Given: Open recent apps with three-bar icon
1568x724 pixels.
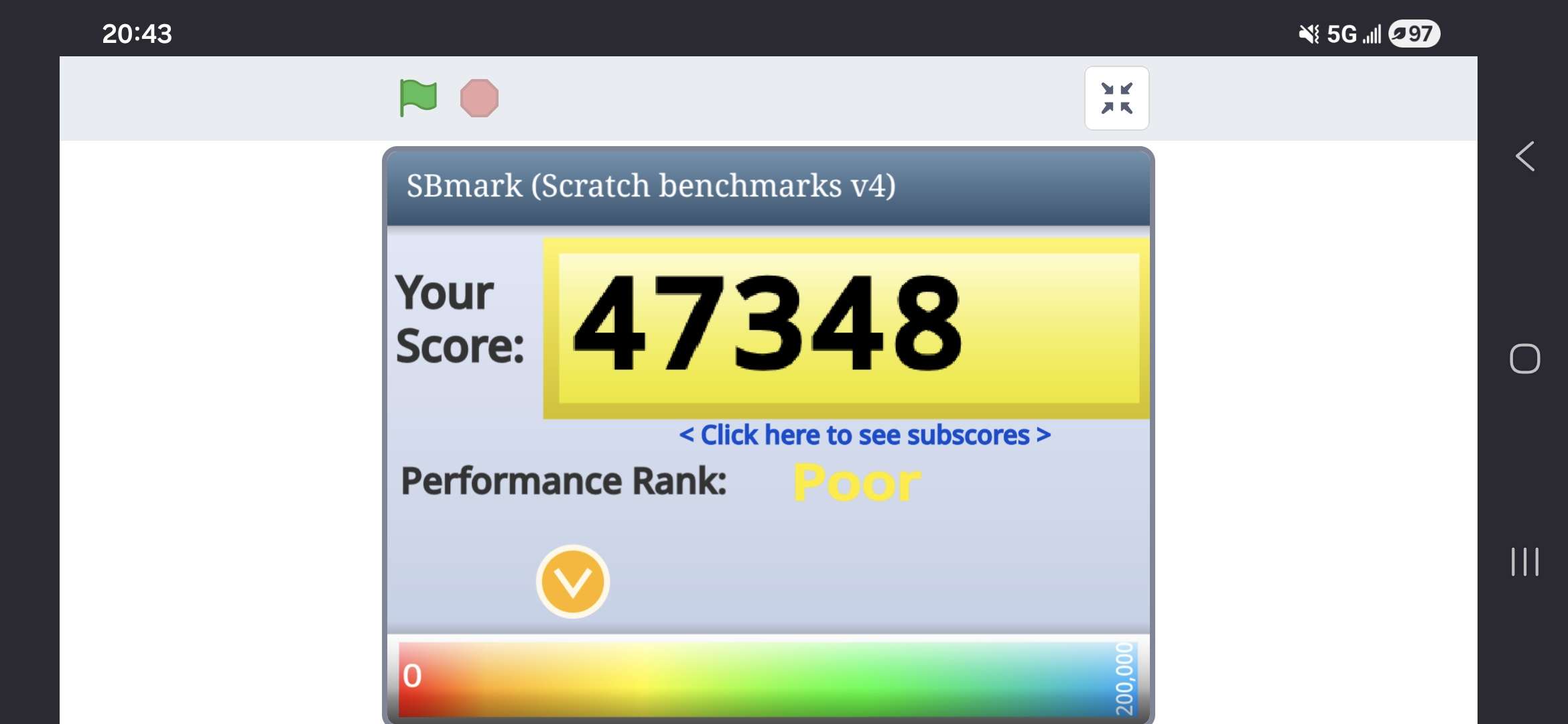Looking at the screenshot, I should [1524, 562].
